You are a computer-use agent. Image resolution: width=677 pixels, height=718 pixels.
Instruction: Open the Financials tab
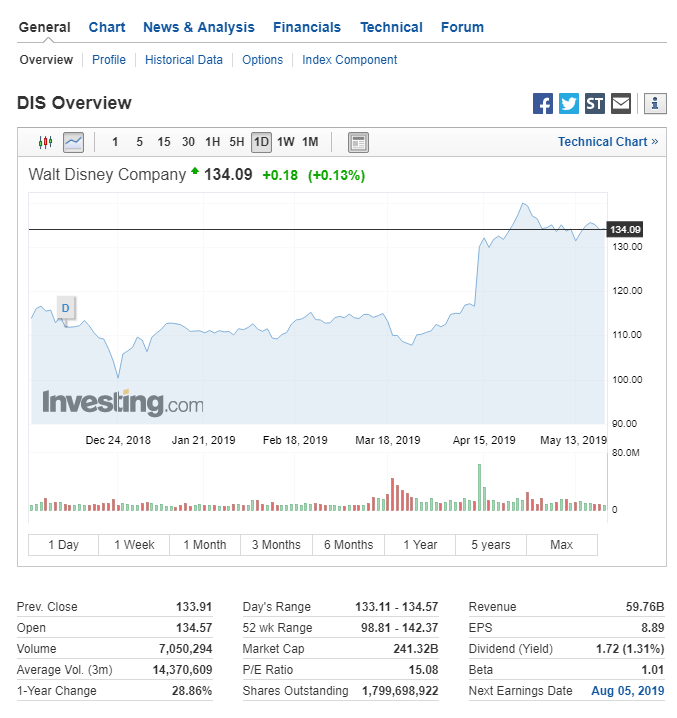[307, 27]
